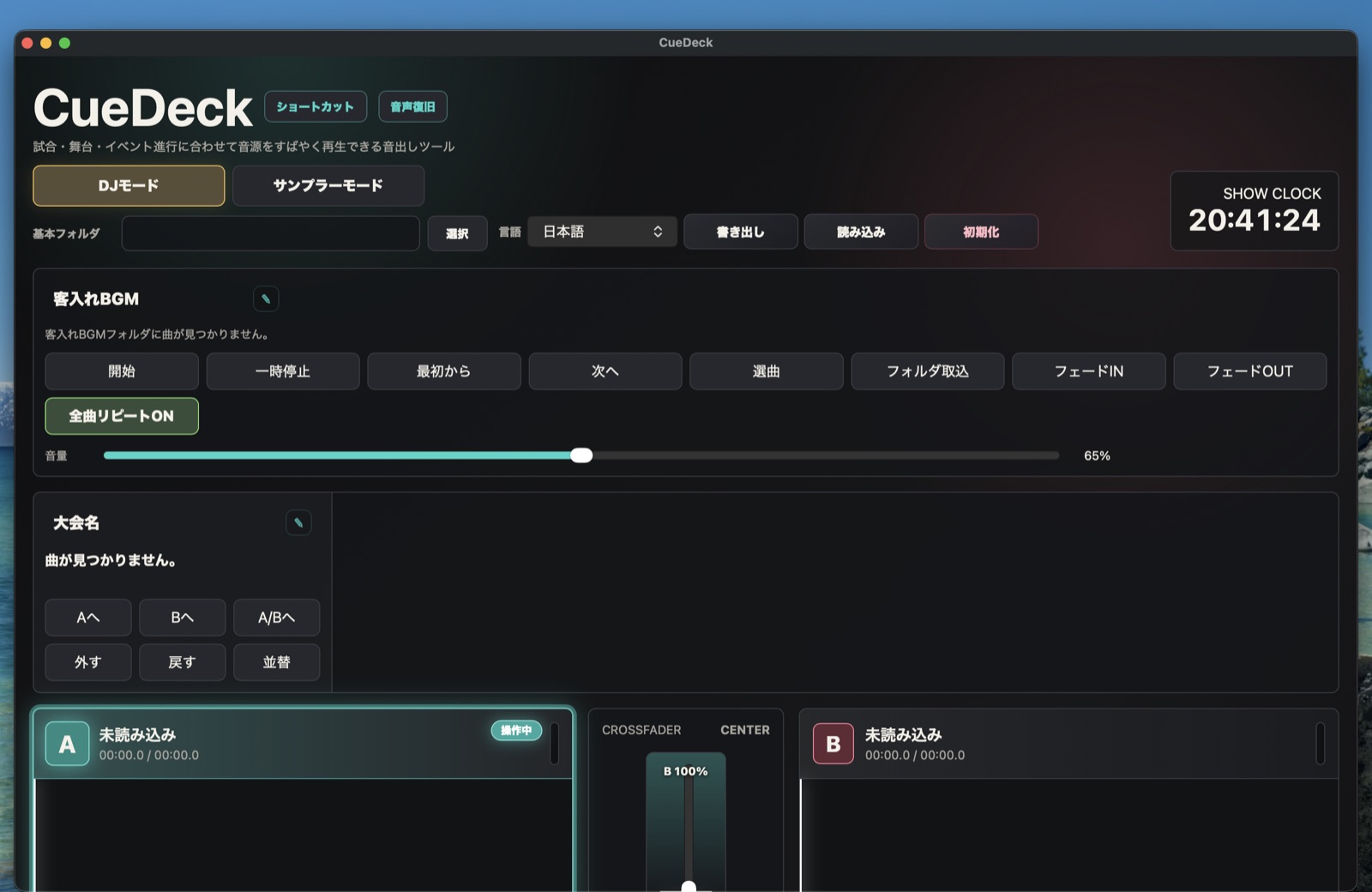Open the 言語 dropdown showing 日本語

[602, 232]
